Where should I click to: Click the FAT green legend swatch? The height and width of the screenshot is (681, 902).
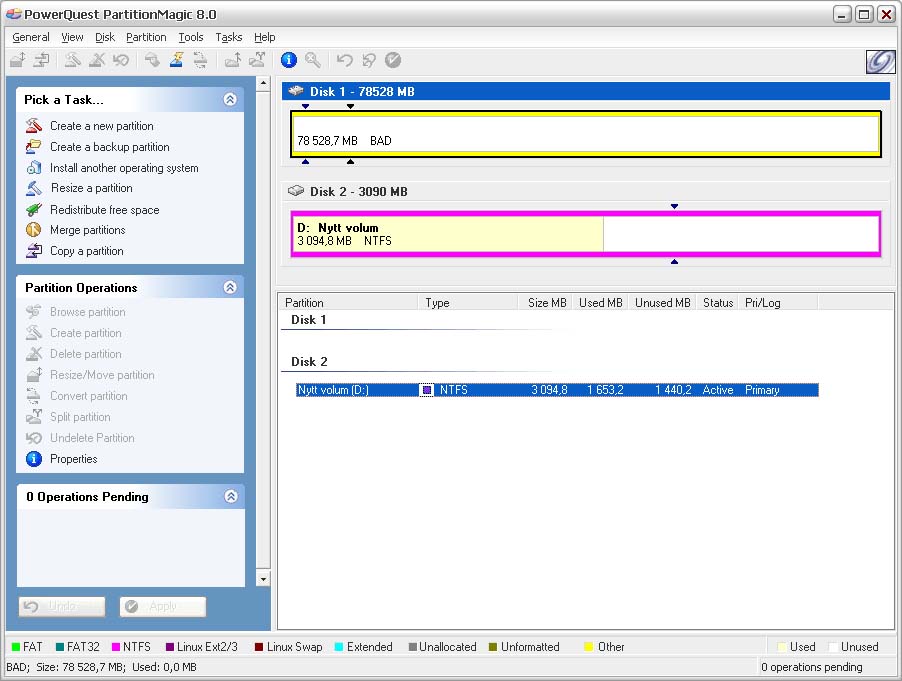[x=16, y=646]
